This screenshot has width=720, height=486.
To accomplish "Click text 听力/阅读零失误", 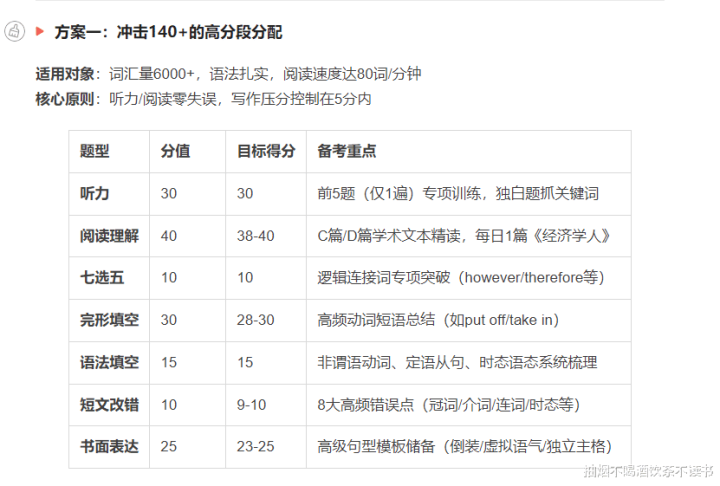I will pyautogui.click(x=163, y=99).
